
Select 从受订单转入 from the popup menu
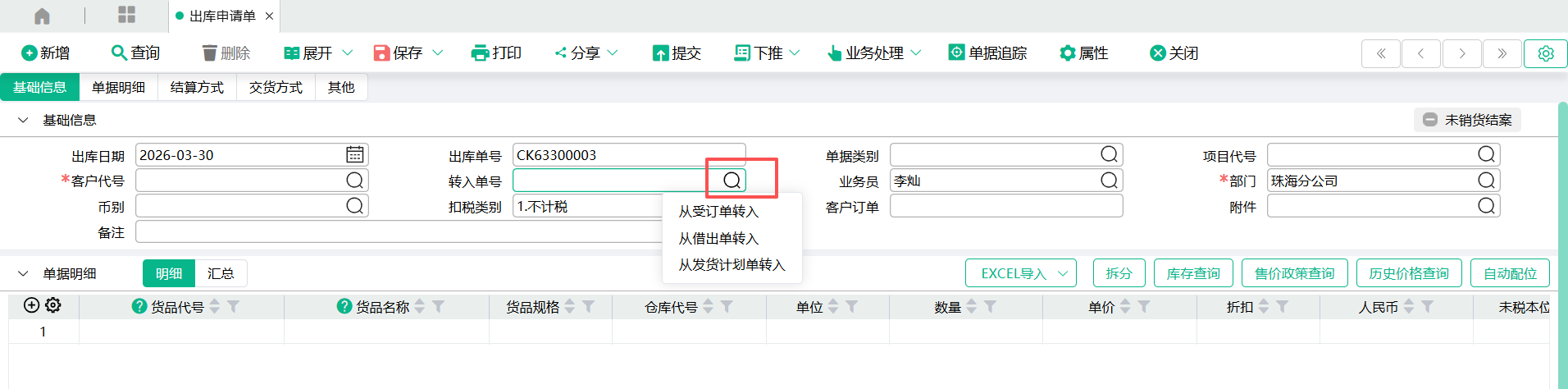point(718,212)
